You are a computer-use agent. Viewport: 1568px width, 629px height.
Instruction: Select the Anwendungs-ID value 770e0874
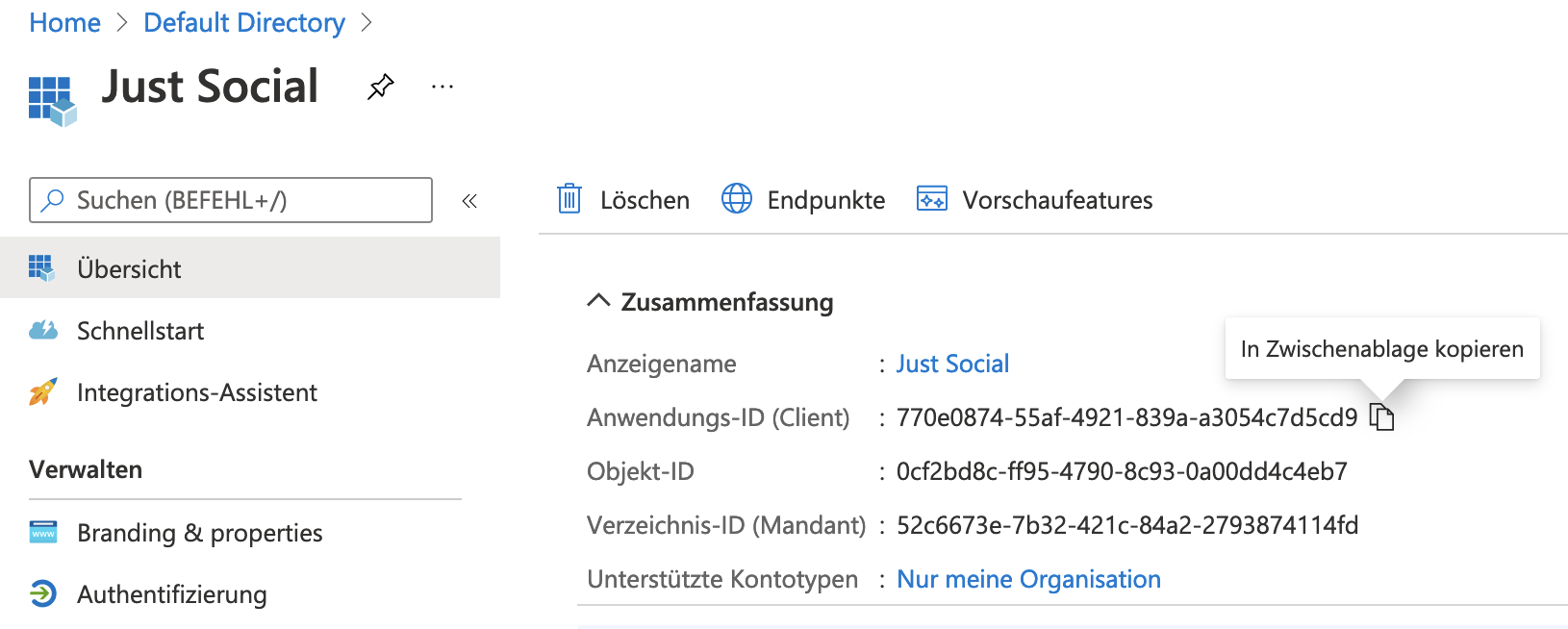click(1126, 417)
